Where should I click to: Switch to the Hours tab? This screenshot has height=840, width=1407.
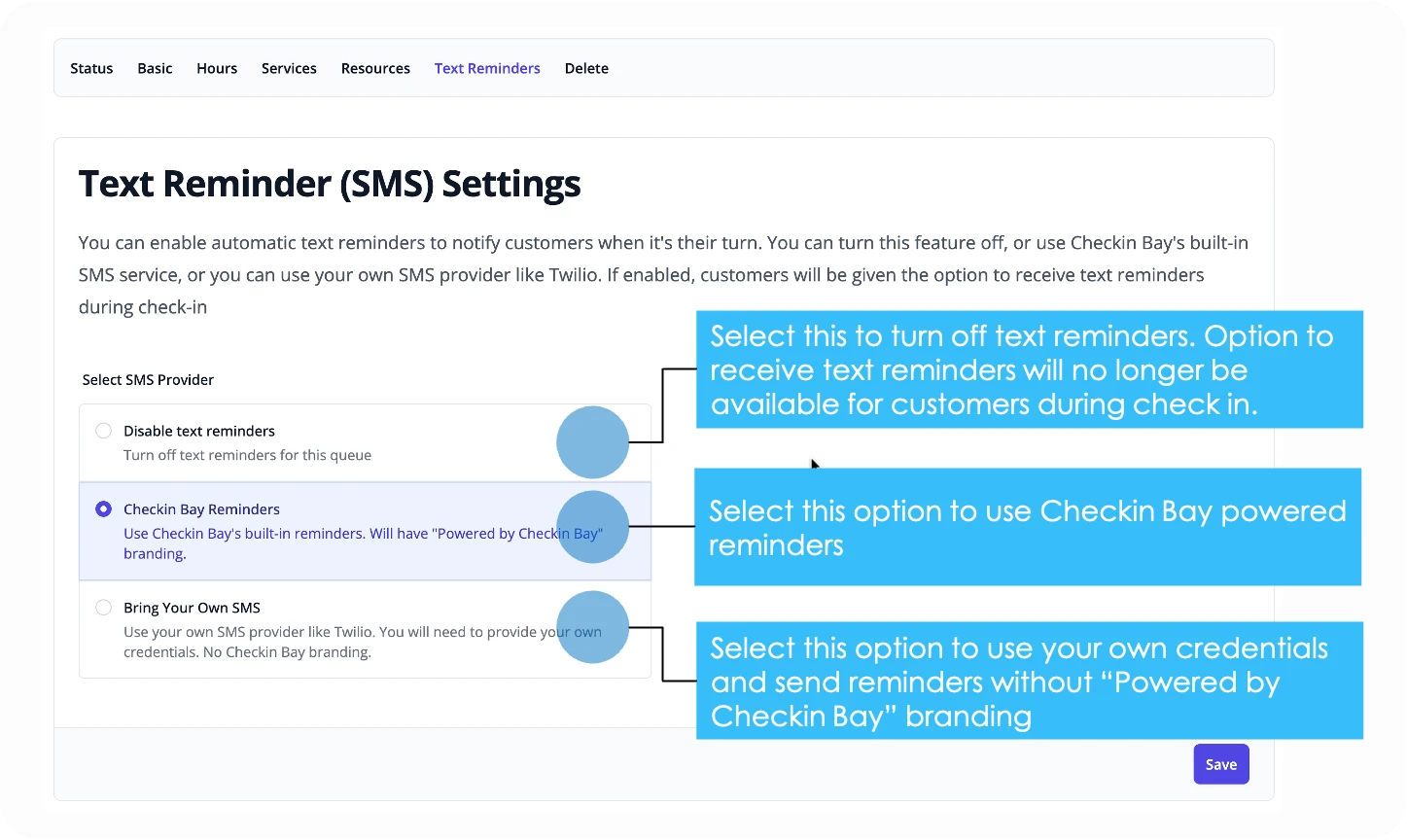pyautogui.click(x=216, y=68)
